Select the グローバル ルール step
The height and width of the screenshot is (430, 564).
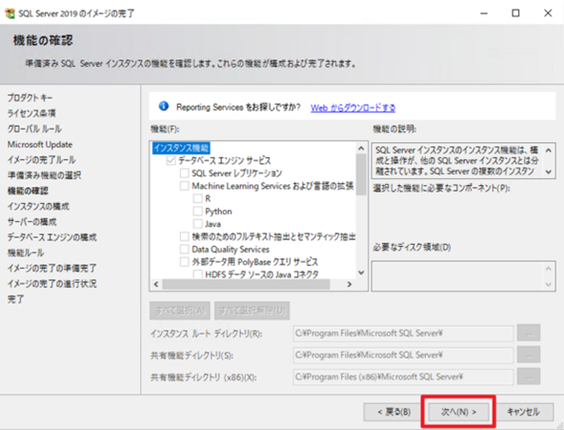[35, 128]
